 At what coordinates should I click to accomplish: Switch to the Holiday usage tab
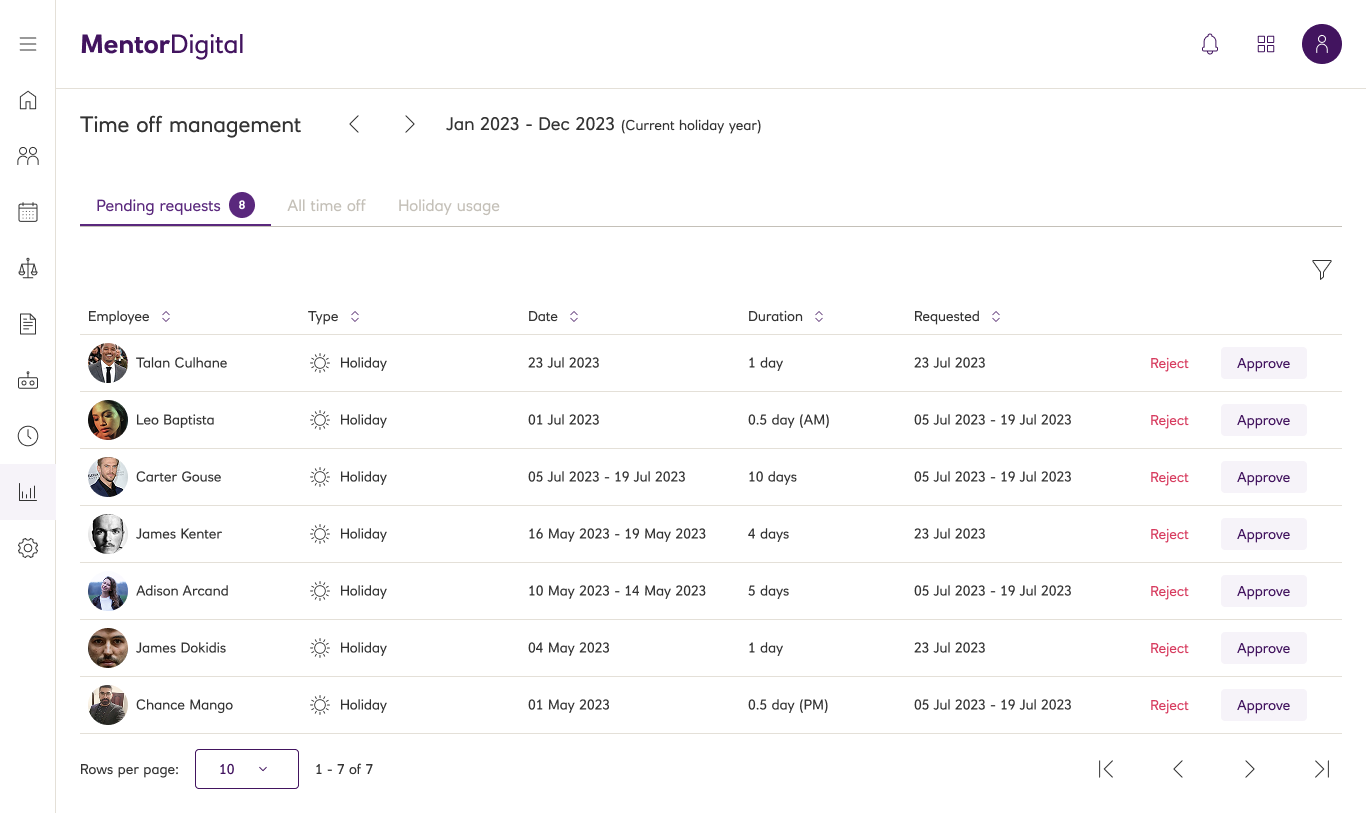coord(449,205)
